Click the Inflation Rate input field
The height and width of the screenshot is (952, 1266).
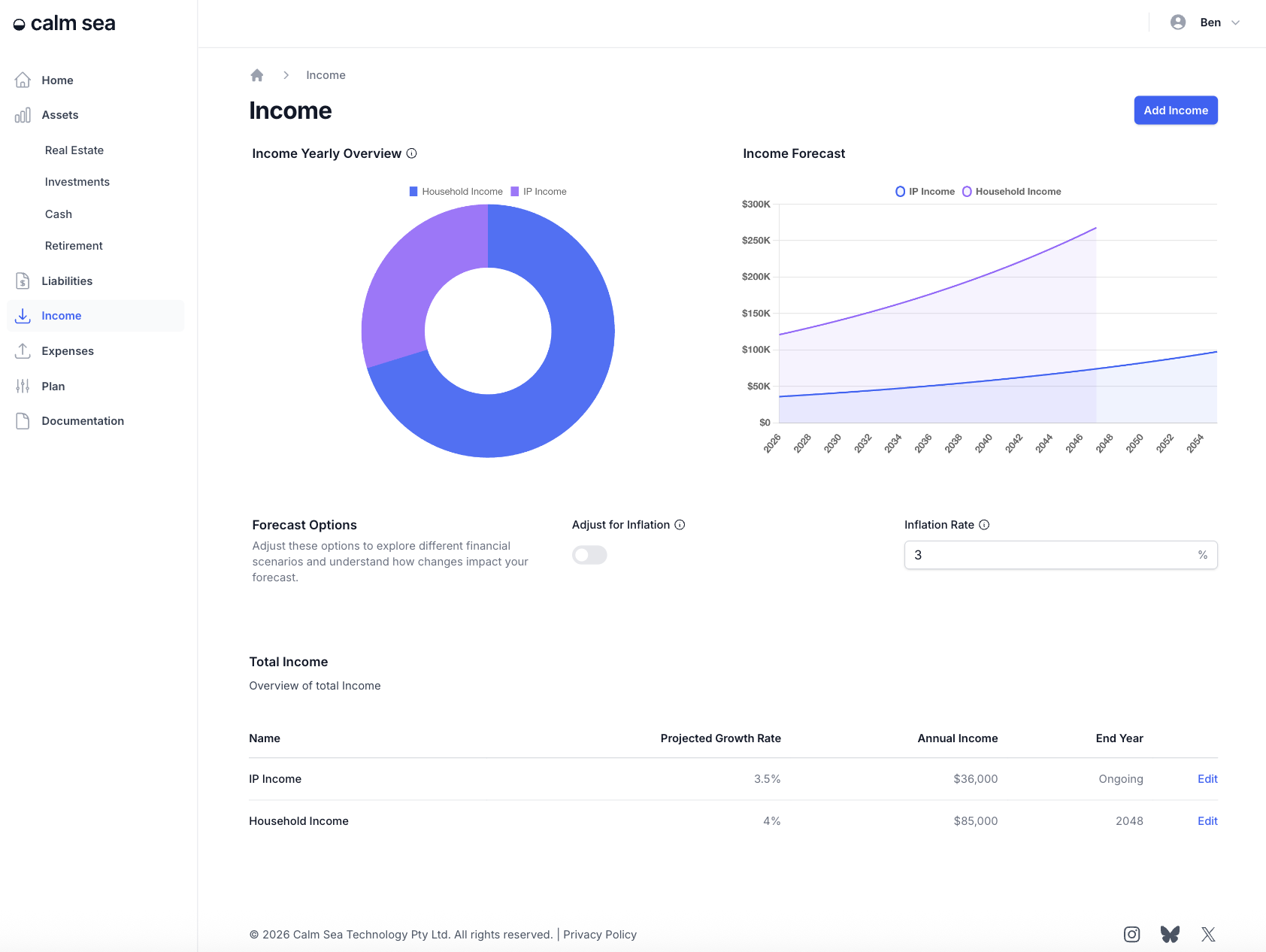click(x=1061, y=555)
